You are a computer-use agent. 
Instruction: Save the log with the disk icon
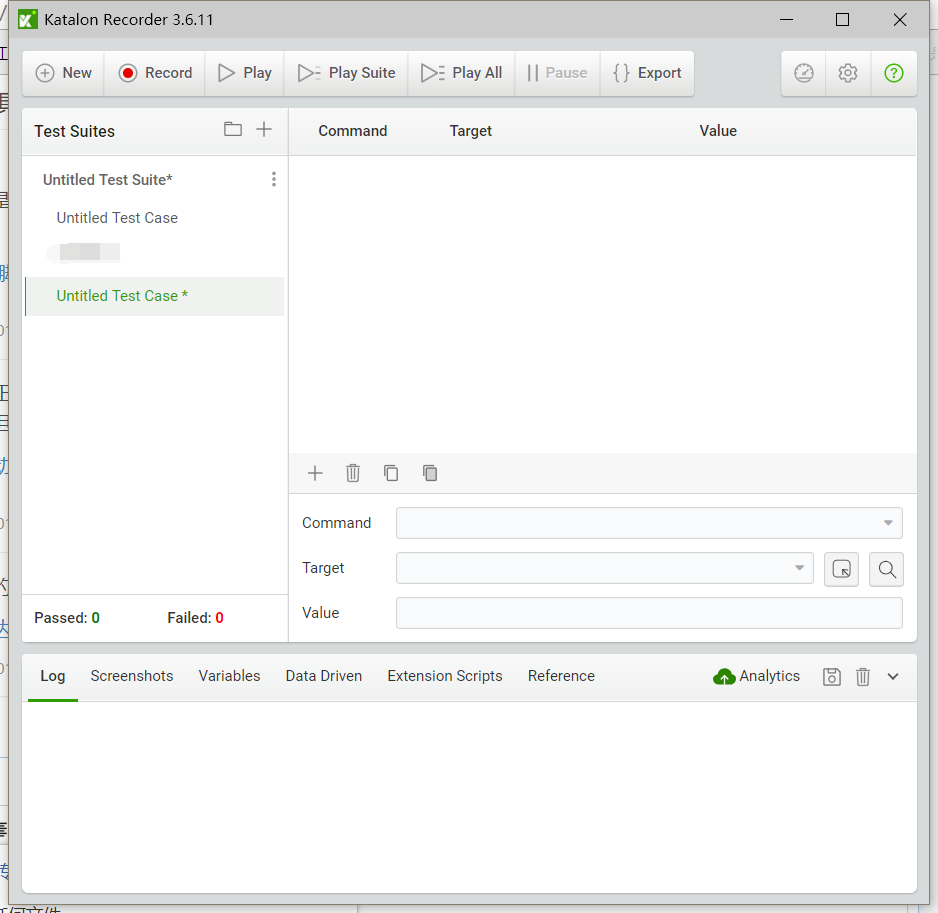point(832,677)
